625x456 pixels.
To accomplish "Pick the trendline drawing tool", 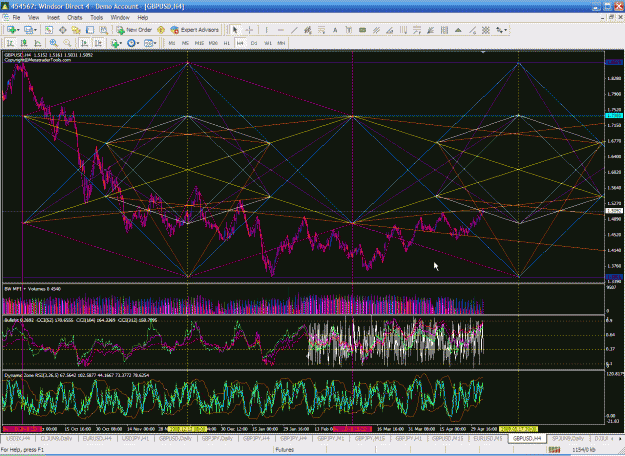I will click(294, 30).
